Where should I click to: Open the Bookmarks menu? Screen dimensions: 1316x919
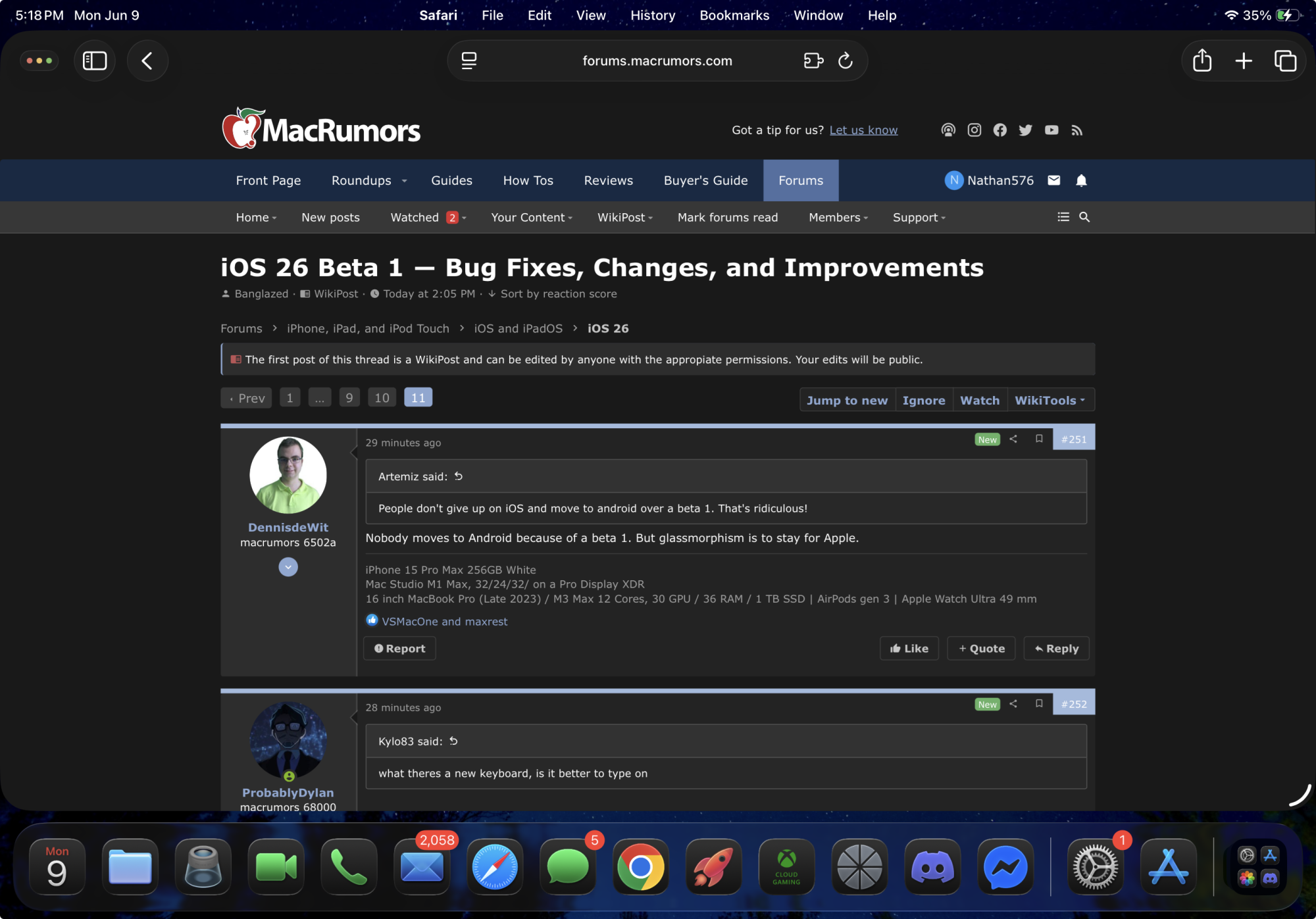(x=734, y=15)
